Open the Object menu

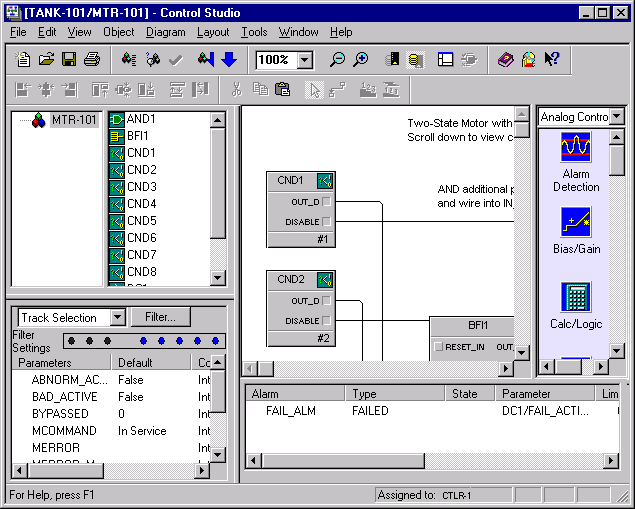coord(118,32)
